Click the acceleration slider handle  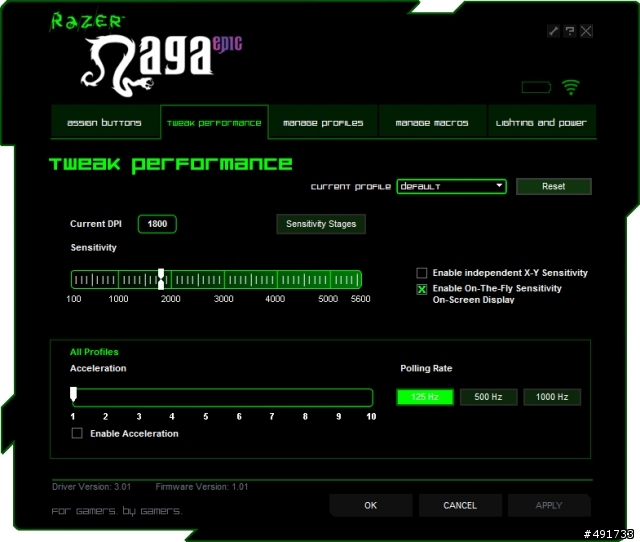click(x=73, y=394)
